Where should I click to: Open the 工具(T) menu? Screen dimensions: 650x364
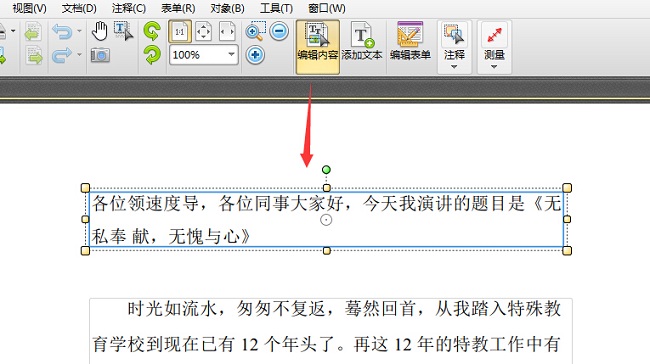coord(276,8)
